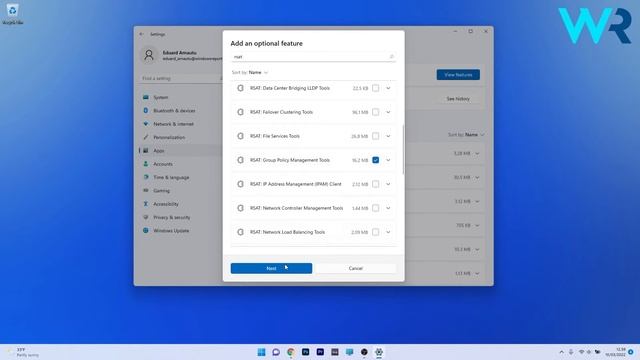The height and width of the screenshot is (360, 640).
Task: Click the feature list vertical scrollbar
Action: pos(404,149)
